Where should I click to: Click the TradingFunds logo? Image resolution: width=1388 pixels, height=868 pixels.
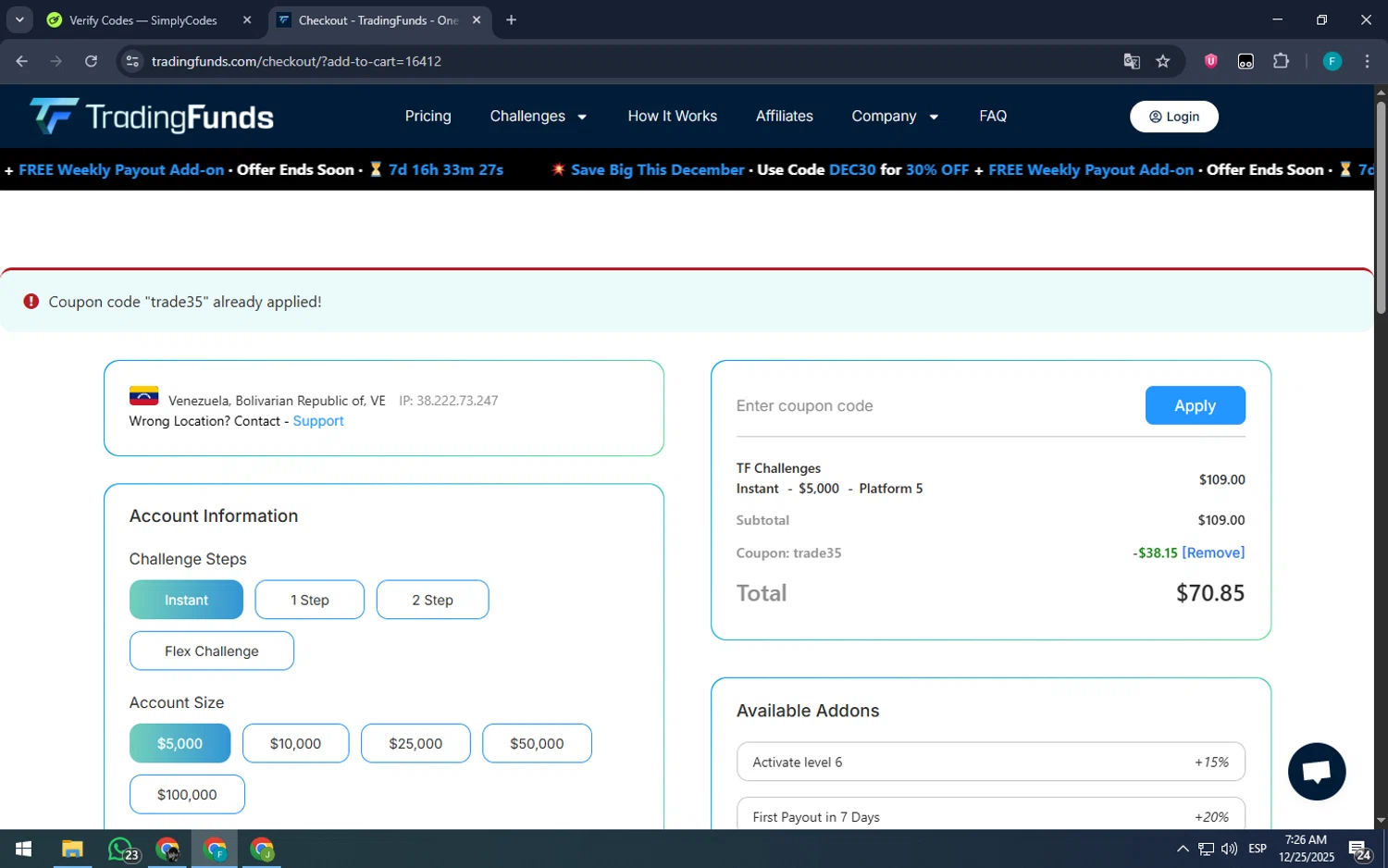tap(152, 117)
